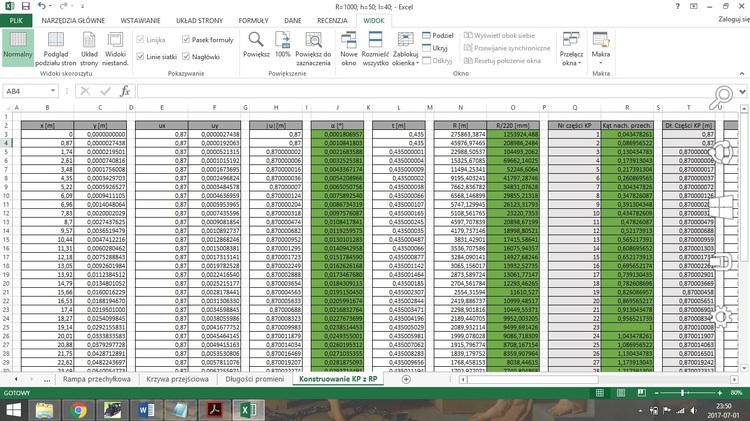Open Word from the taskbar

[x=146, y=410]
